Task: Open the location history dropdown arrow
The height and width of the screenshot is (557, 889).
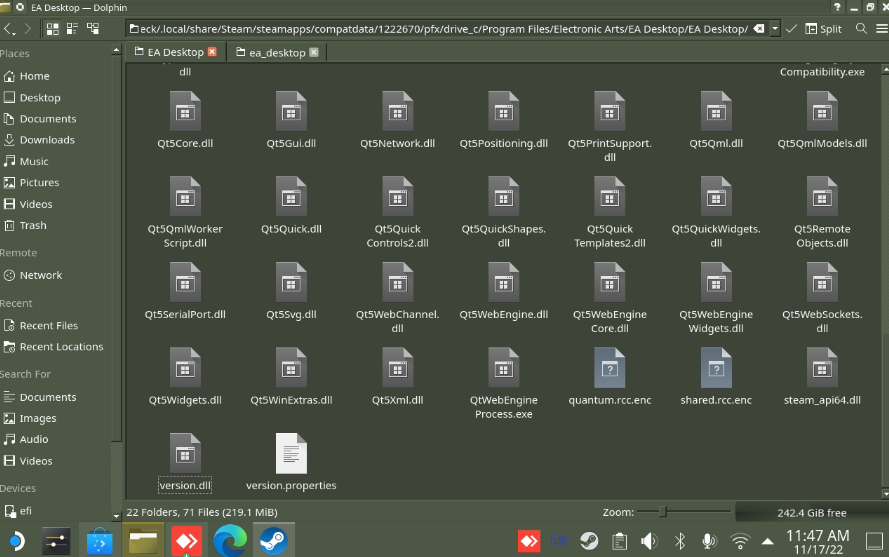Action: 774,29
